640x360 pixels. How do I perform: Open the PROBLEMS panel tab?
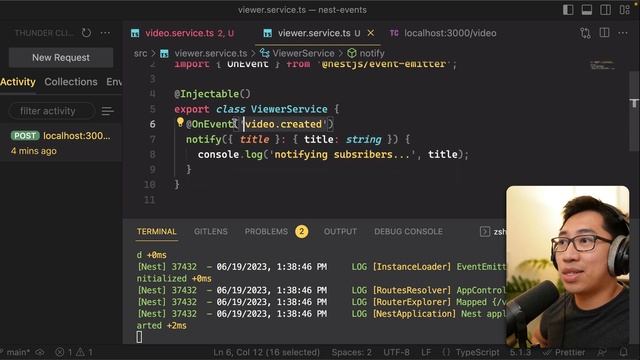pyautogui.click(x=266, y=231)
